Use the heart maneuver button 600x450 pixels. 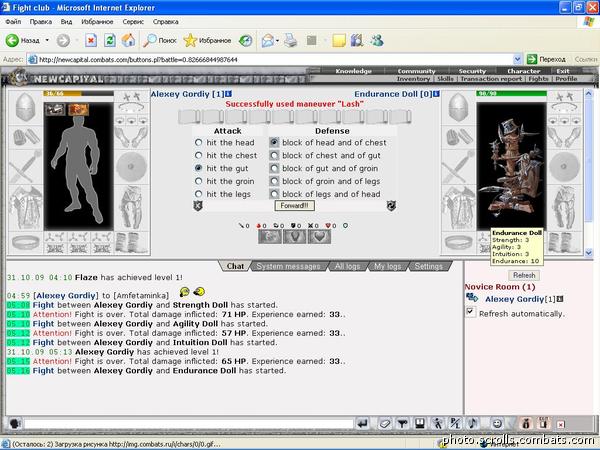point(319,237)
